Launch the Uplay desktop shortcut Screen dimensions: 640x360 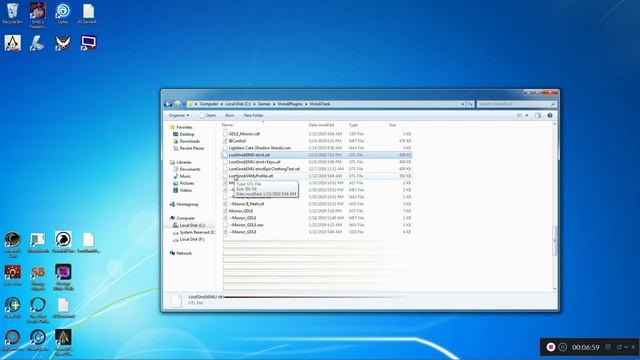[63, 13]
